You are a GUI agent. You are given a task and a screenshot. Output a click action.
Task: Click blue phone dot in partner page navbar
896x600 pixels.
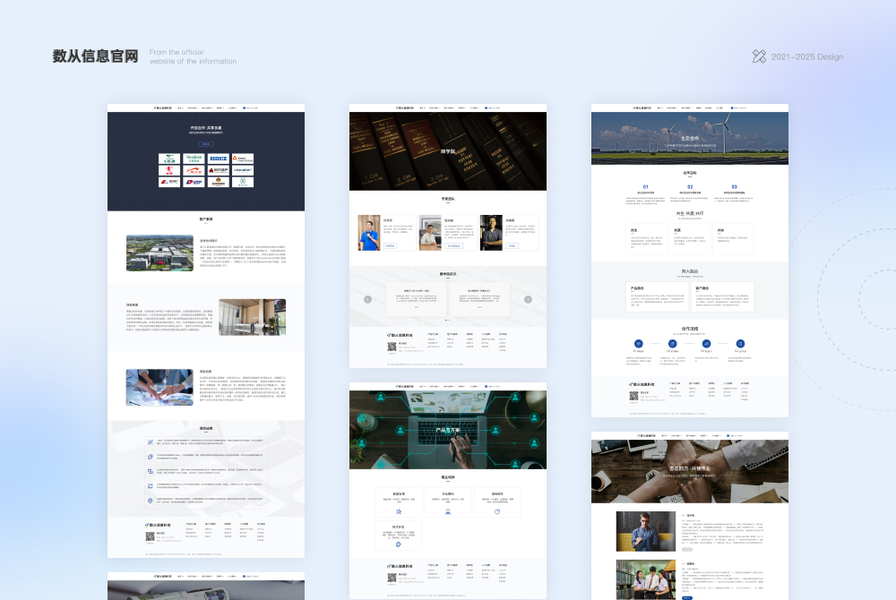tap(245, 107)
